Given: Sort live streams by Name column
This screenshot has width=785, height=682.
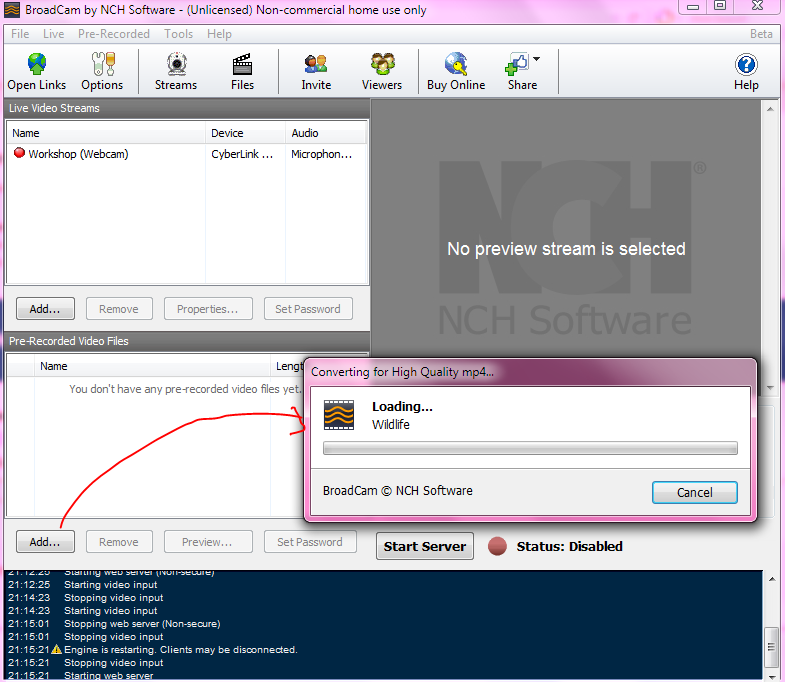Looking at the screenshot, I should tap(106, 133).
